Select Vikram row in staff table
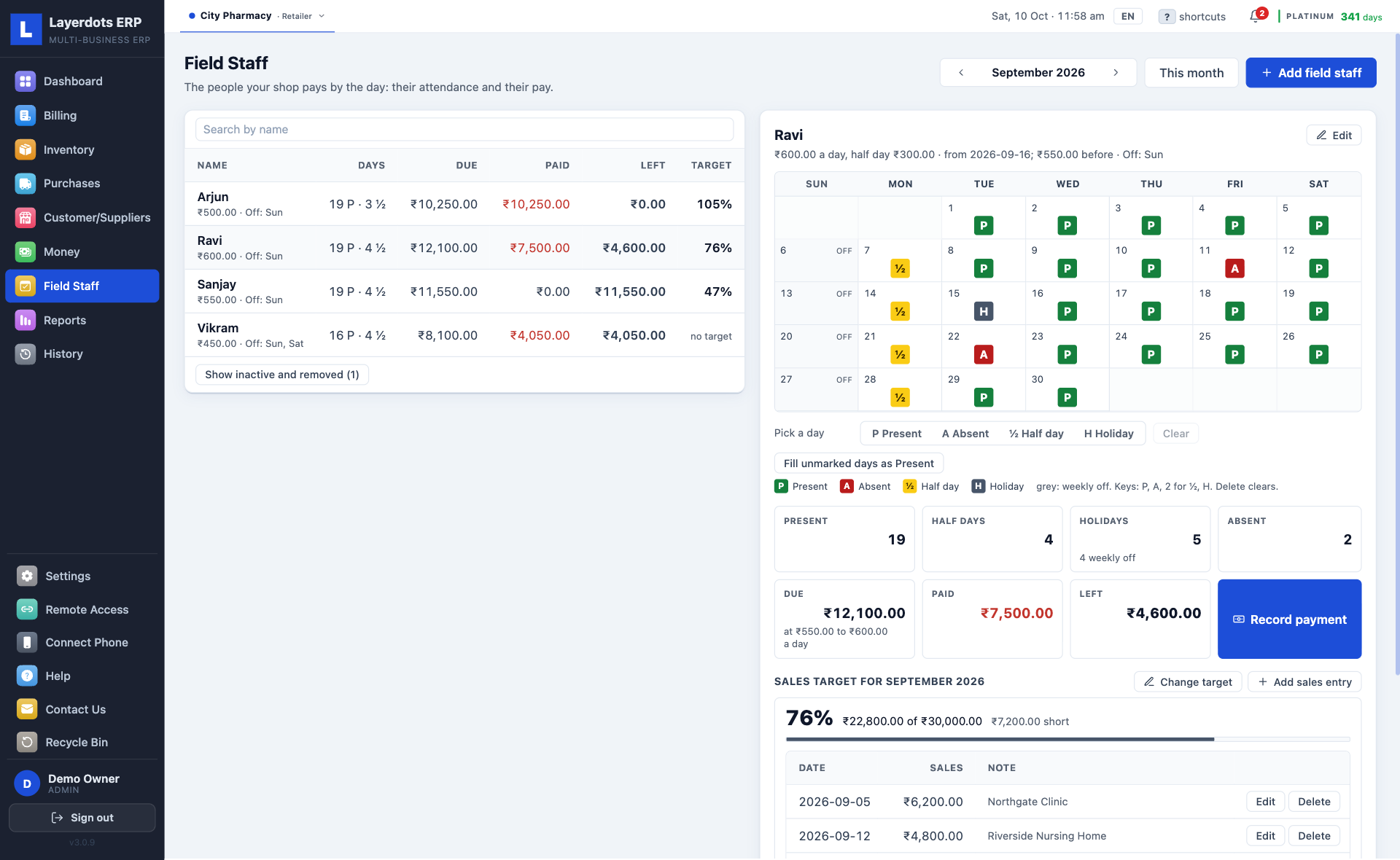This screenshot has height=860, width=1400. [x=464, y=335]
